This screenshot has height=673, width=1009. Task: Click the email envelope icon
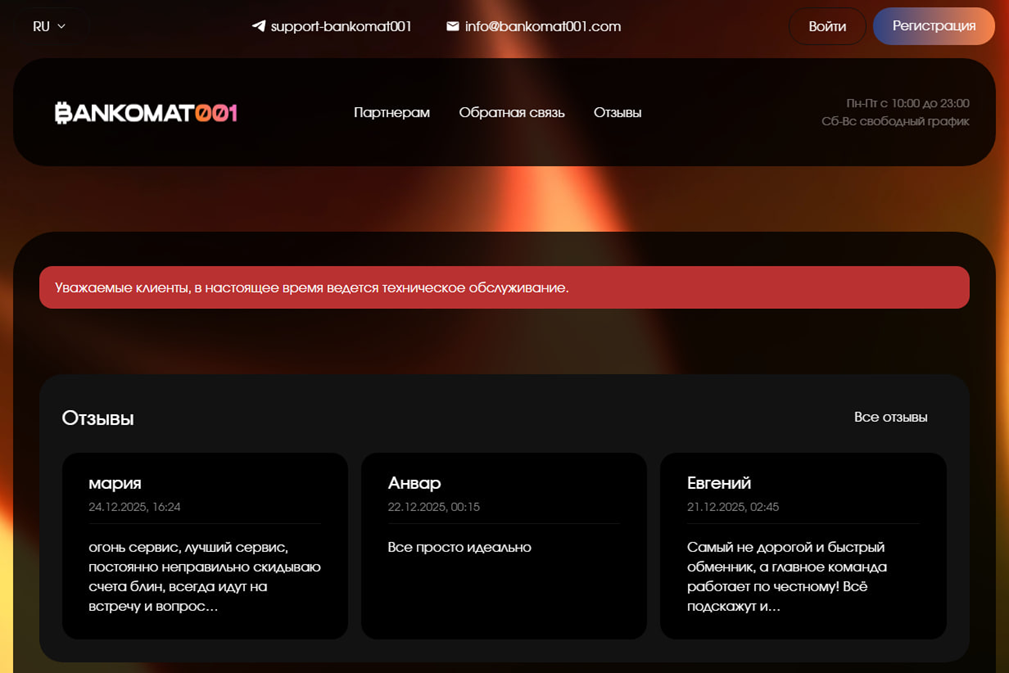click(x=452, y=26)
